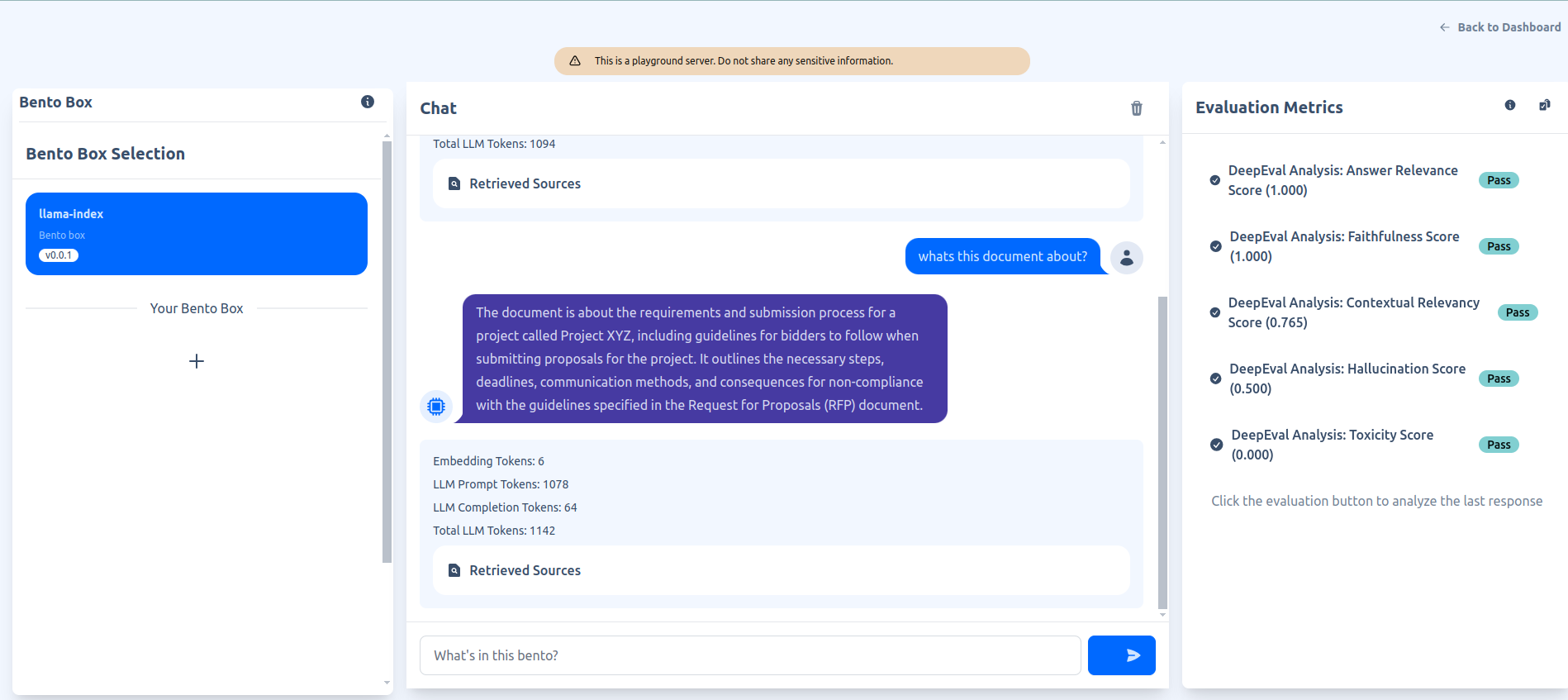Screen dimensions: 1568x700
Task: Click the user avatar icon beside question
Action: [x=1127, y=258]
